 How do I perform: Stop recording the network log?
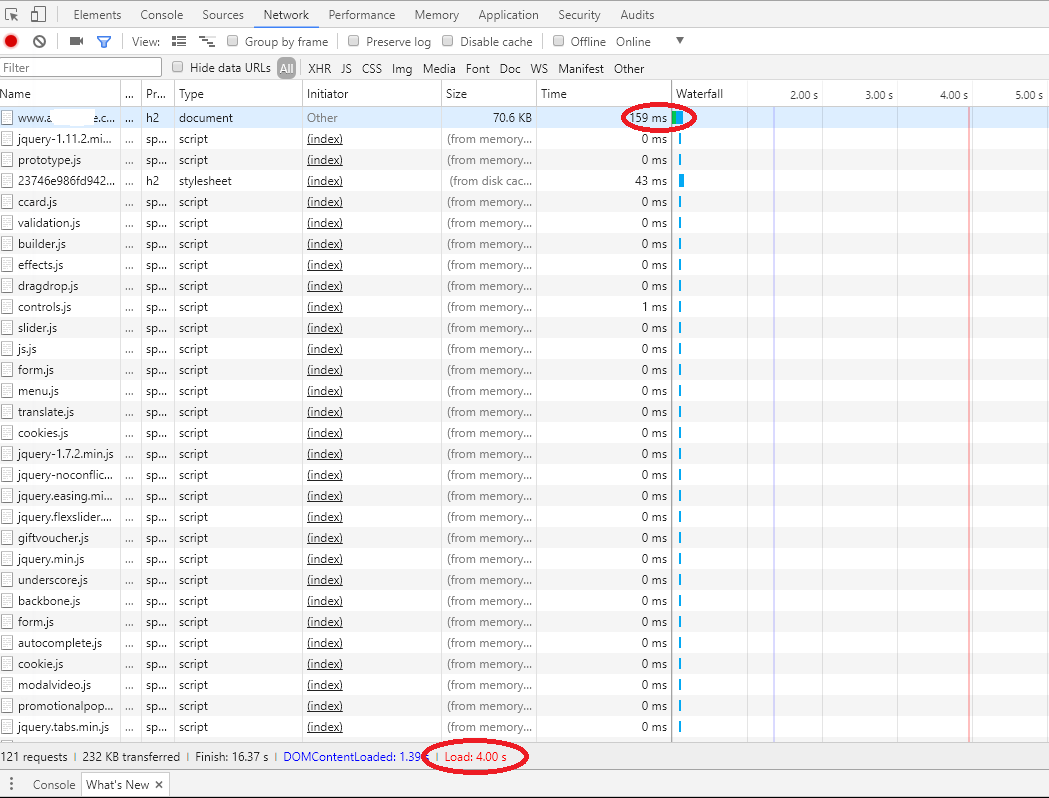pyautogui.click(x=11, y=41)
